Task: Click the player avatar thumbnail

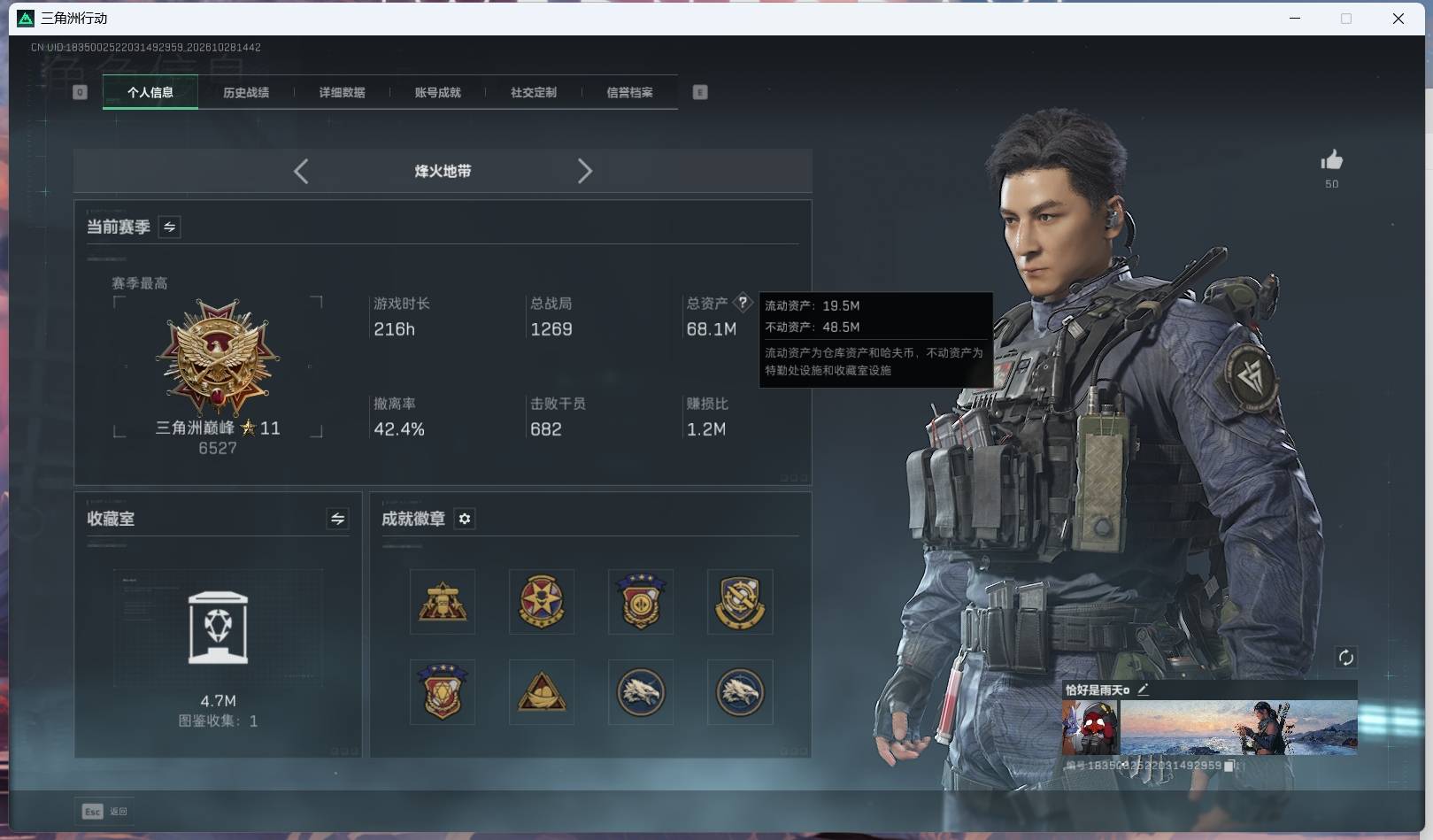Action: tap(1090, 728)
